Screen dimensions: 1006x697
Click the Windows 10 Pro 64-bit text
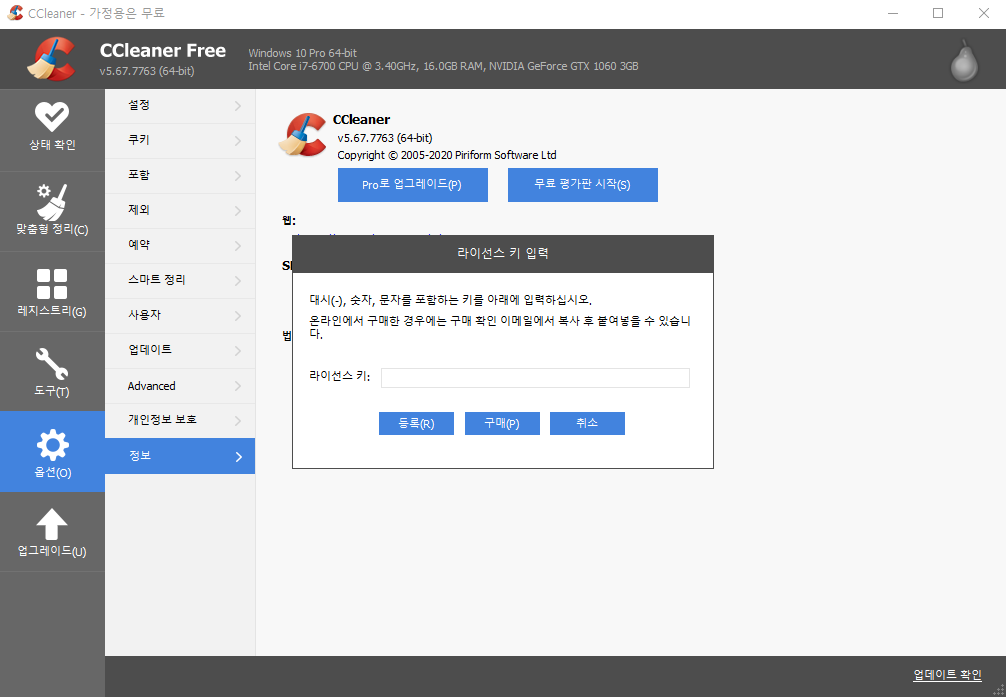pos(303,53)
